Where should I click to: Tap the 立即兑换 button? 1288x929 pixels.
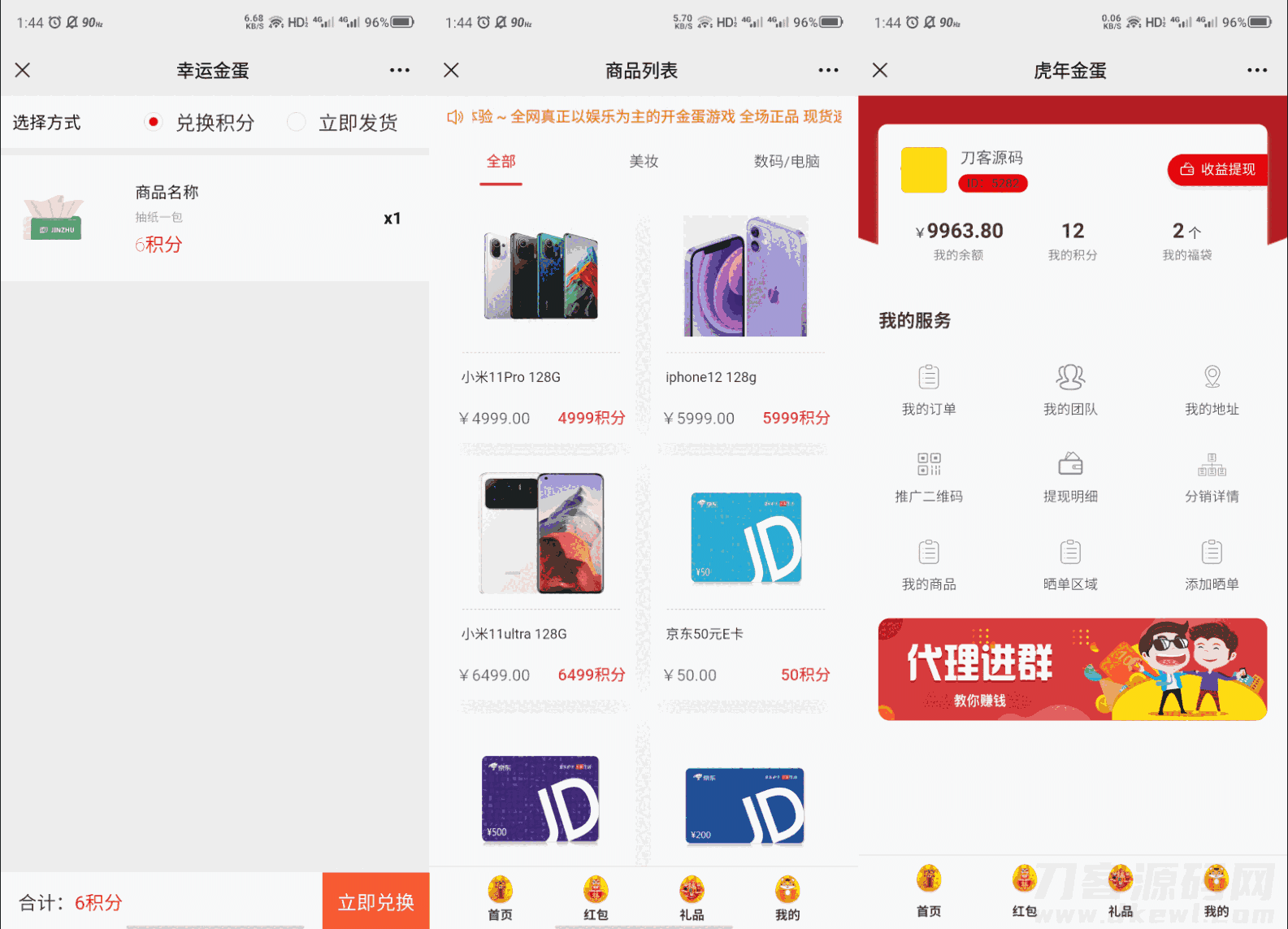[x=376, y=901]
